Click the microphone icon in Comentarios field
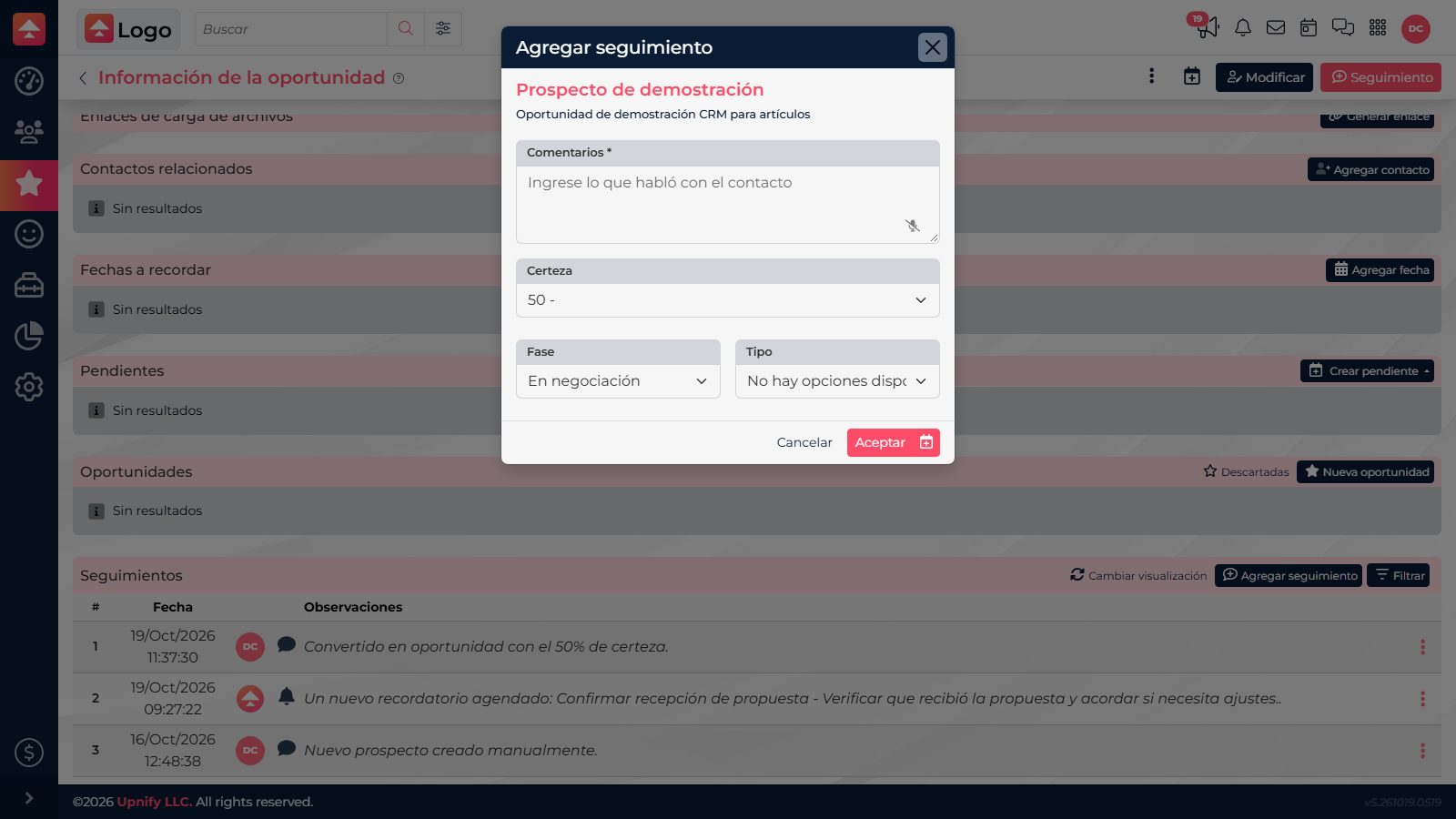This screenshot has width=1456, height=819. [x=913, y=226]
